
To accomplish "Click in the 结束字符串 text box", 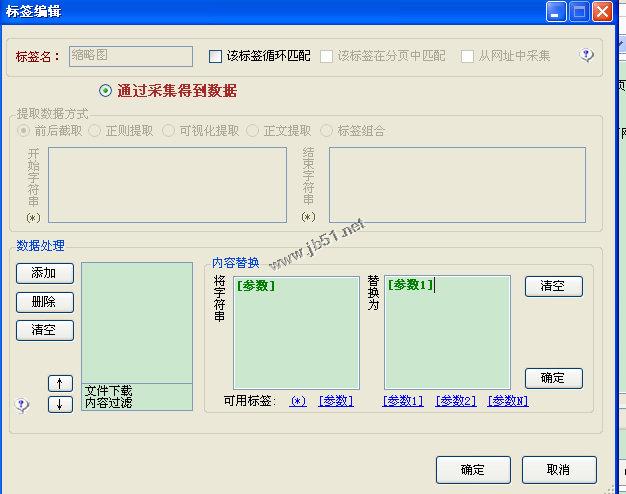I will click(457, 185).
